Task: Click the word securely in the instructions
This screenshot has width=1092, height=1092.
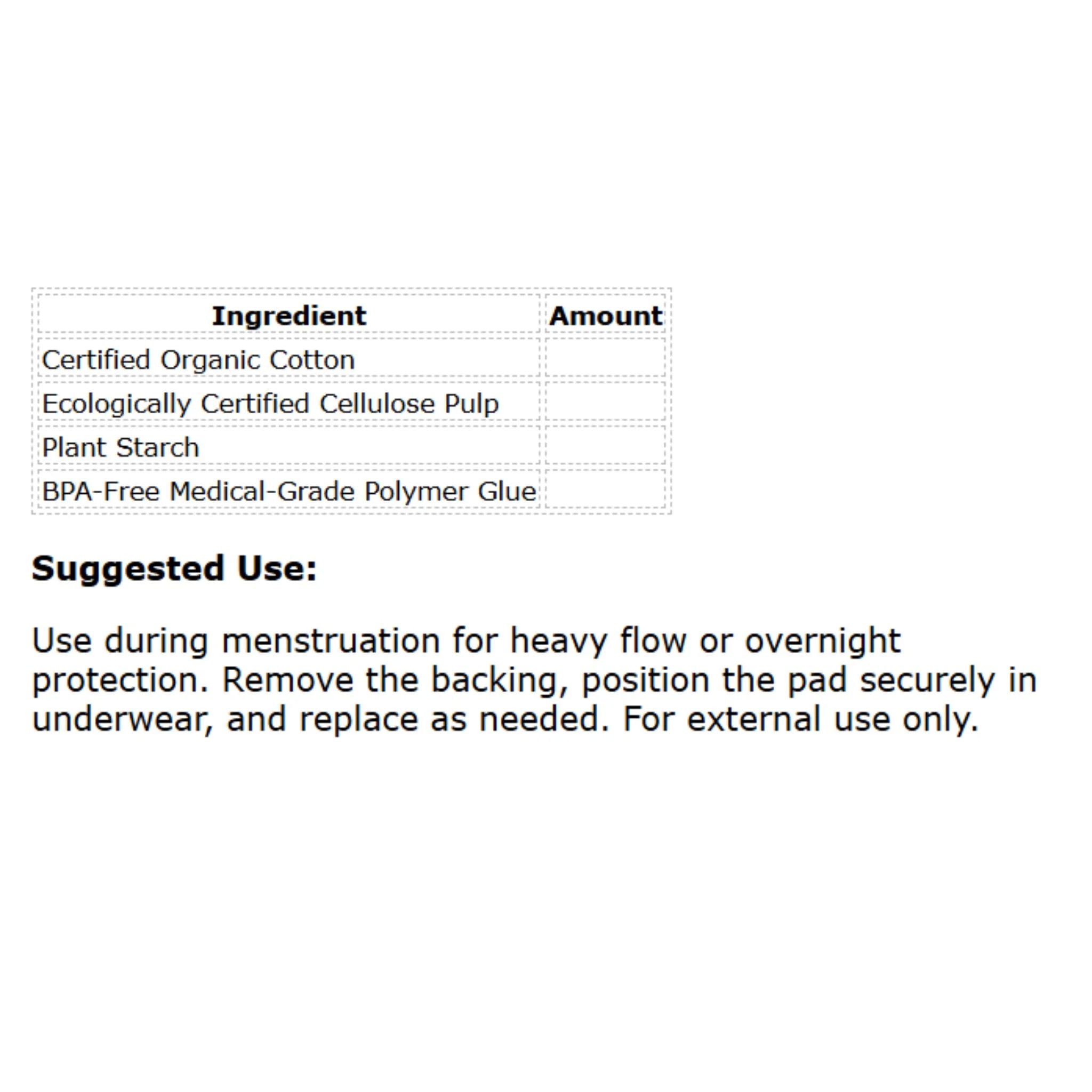Action: pyautogui.click(x=928, y=681)
